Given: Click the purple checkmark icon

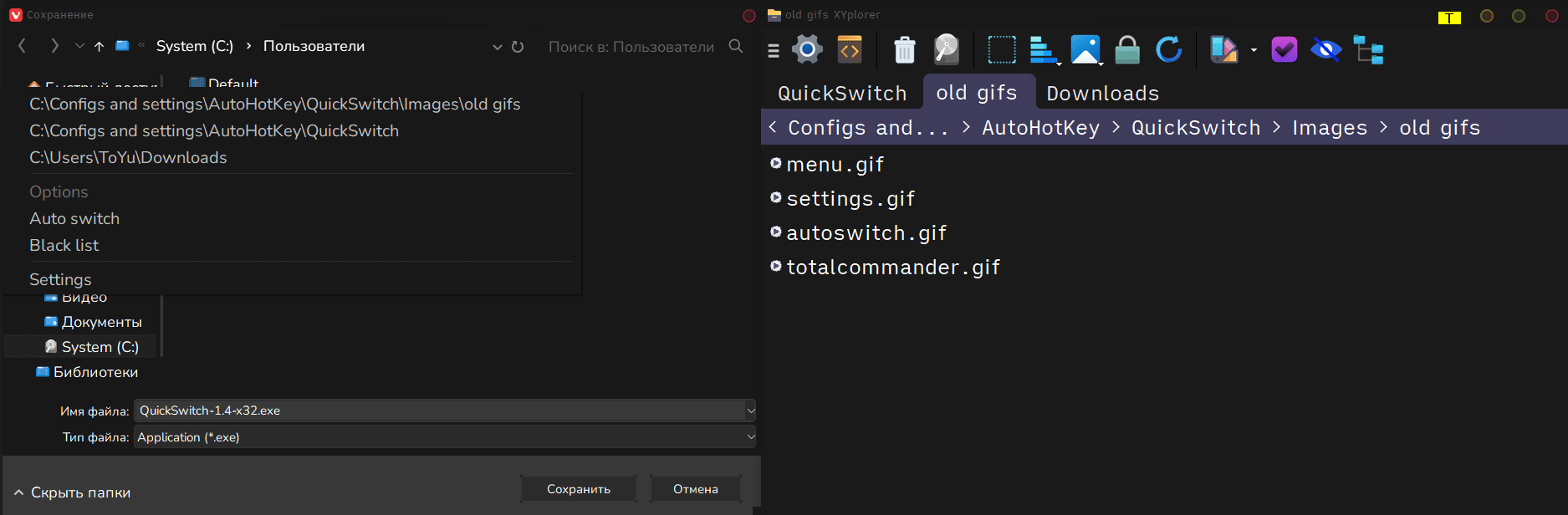Looking at the screenshot, I should (x=1285, y=50).
